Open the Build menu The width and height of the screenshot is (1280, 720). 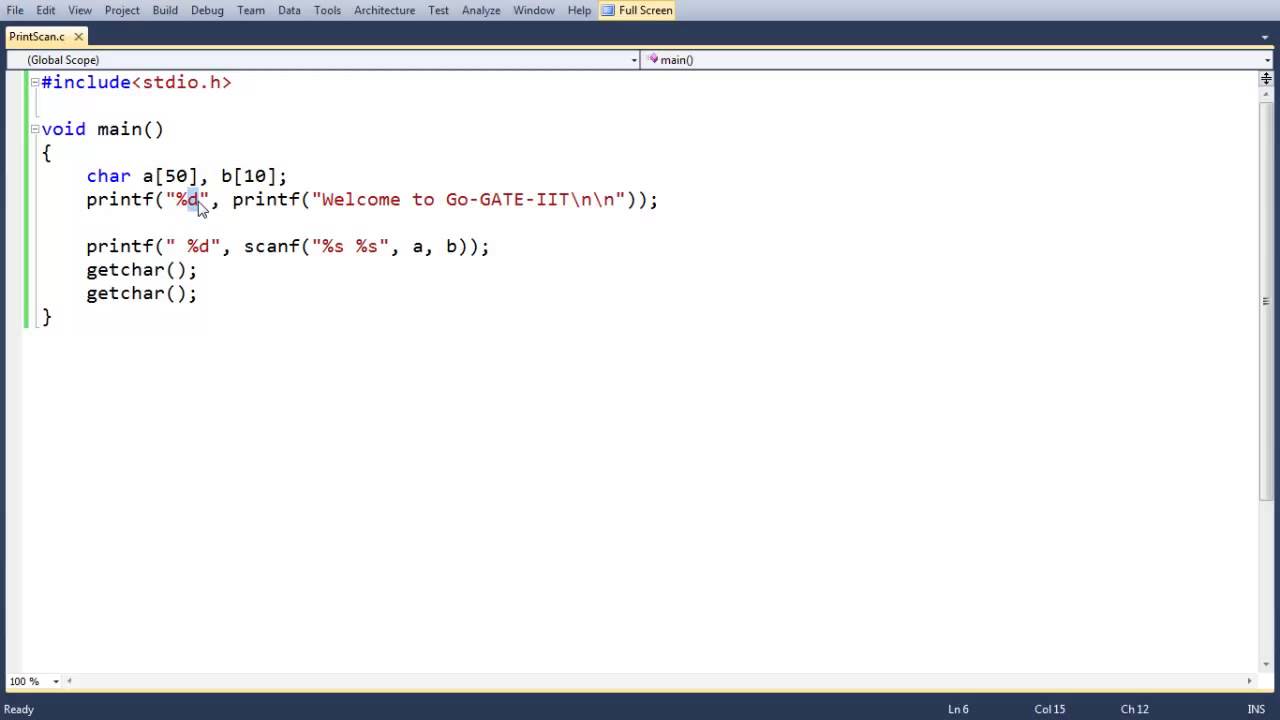(165, 10)
